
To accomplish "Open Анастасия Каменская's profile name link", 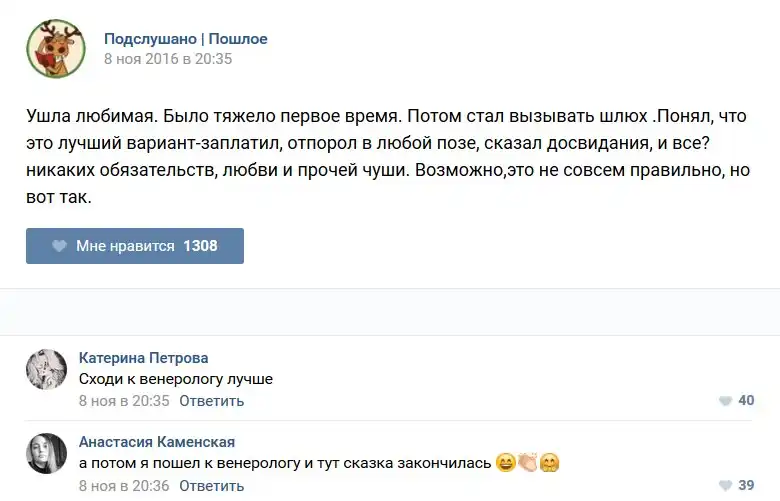I will [157, 442].
